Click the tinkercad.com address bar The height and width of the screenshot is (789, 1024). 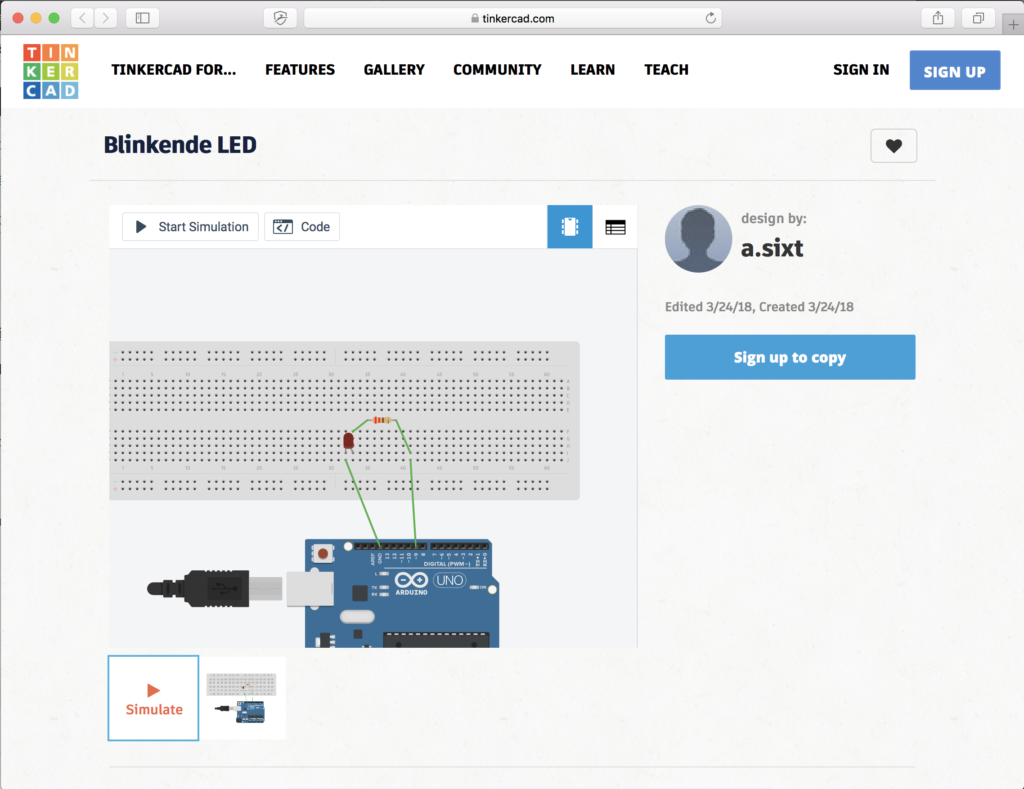[512, 18]
